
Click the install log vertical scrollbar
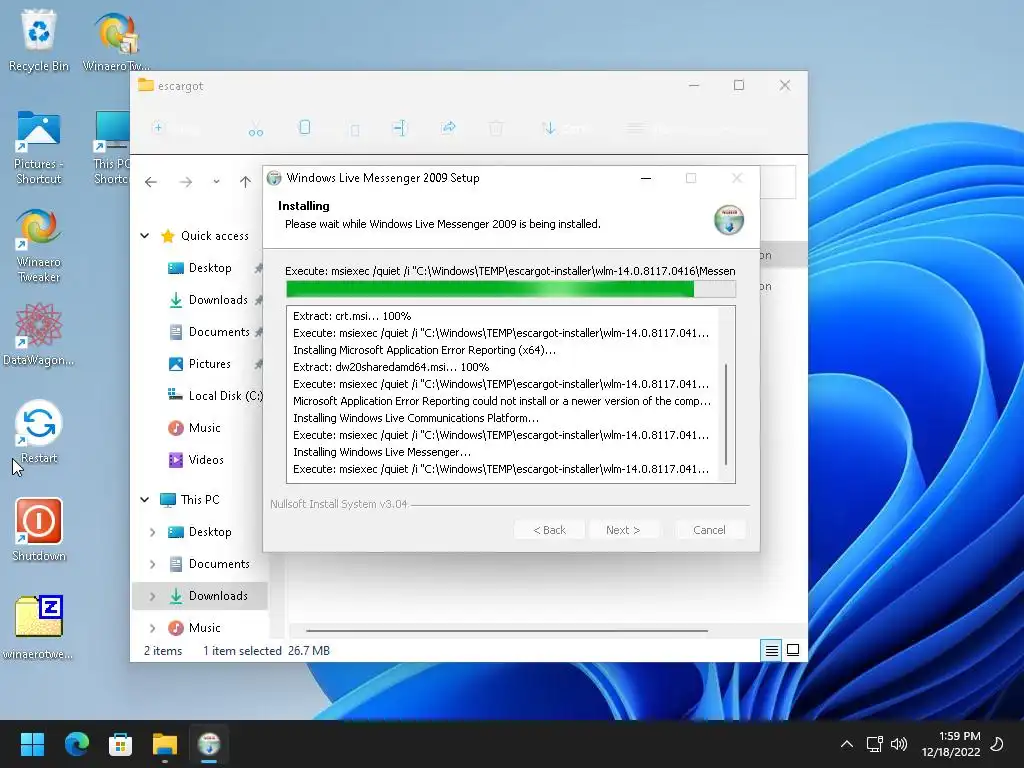coord(726,413)
